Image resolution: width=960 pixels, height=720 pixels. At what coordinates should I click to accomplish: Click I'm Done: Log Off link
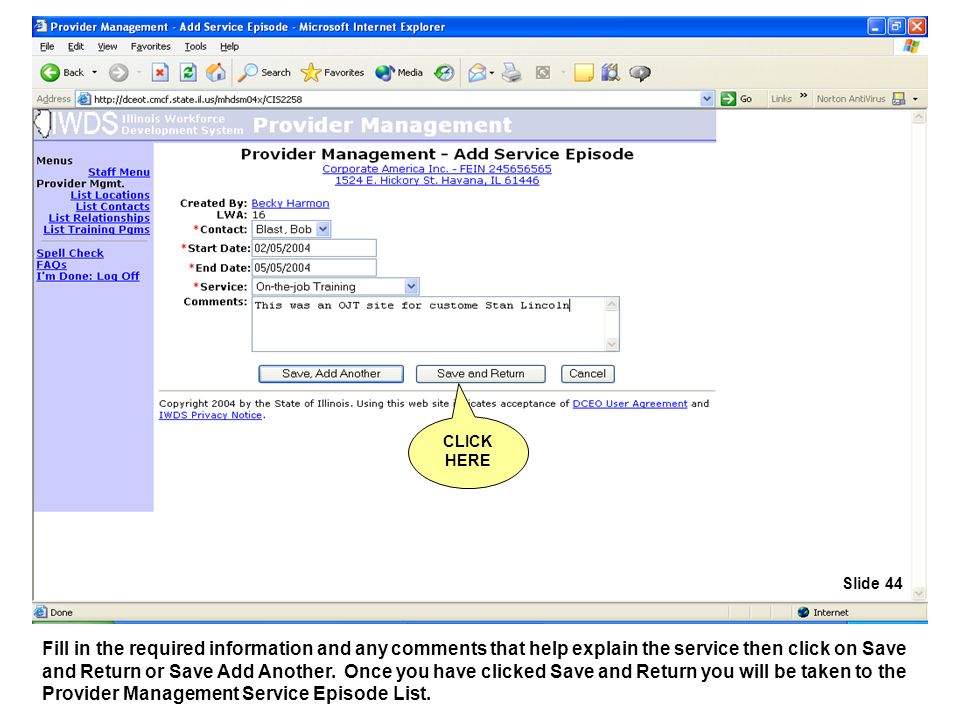(88, 276)
